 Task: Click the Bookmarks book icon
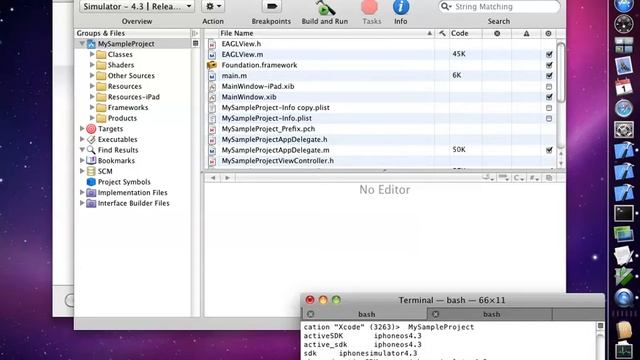pyautogui.click(x=91, y=160)
